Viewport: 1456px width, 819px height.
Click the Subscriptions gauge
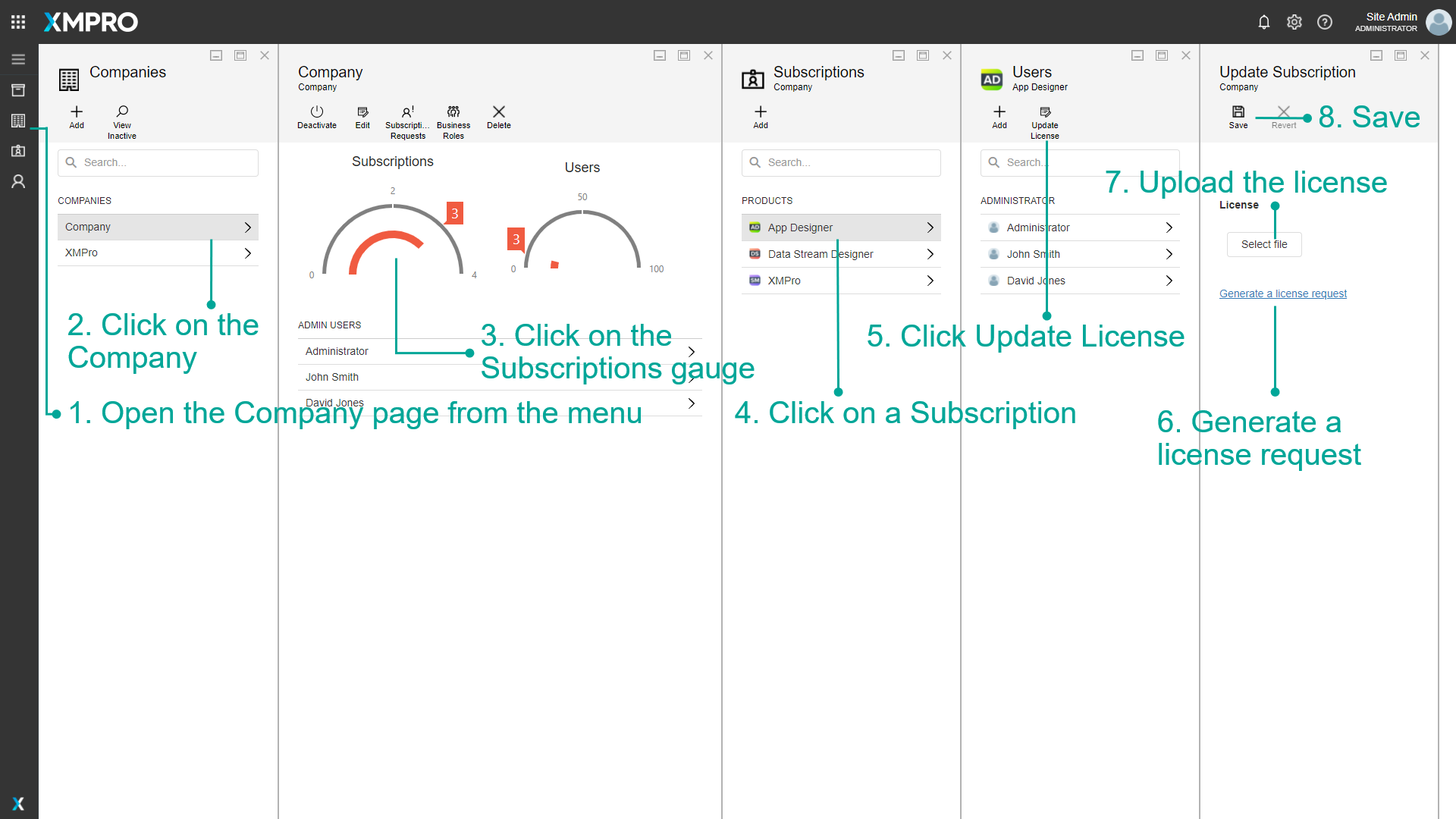393,239
